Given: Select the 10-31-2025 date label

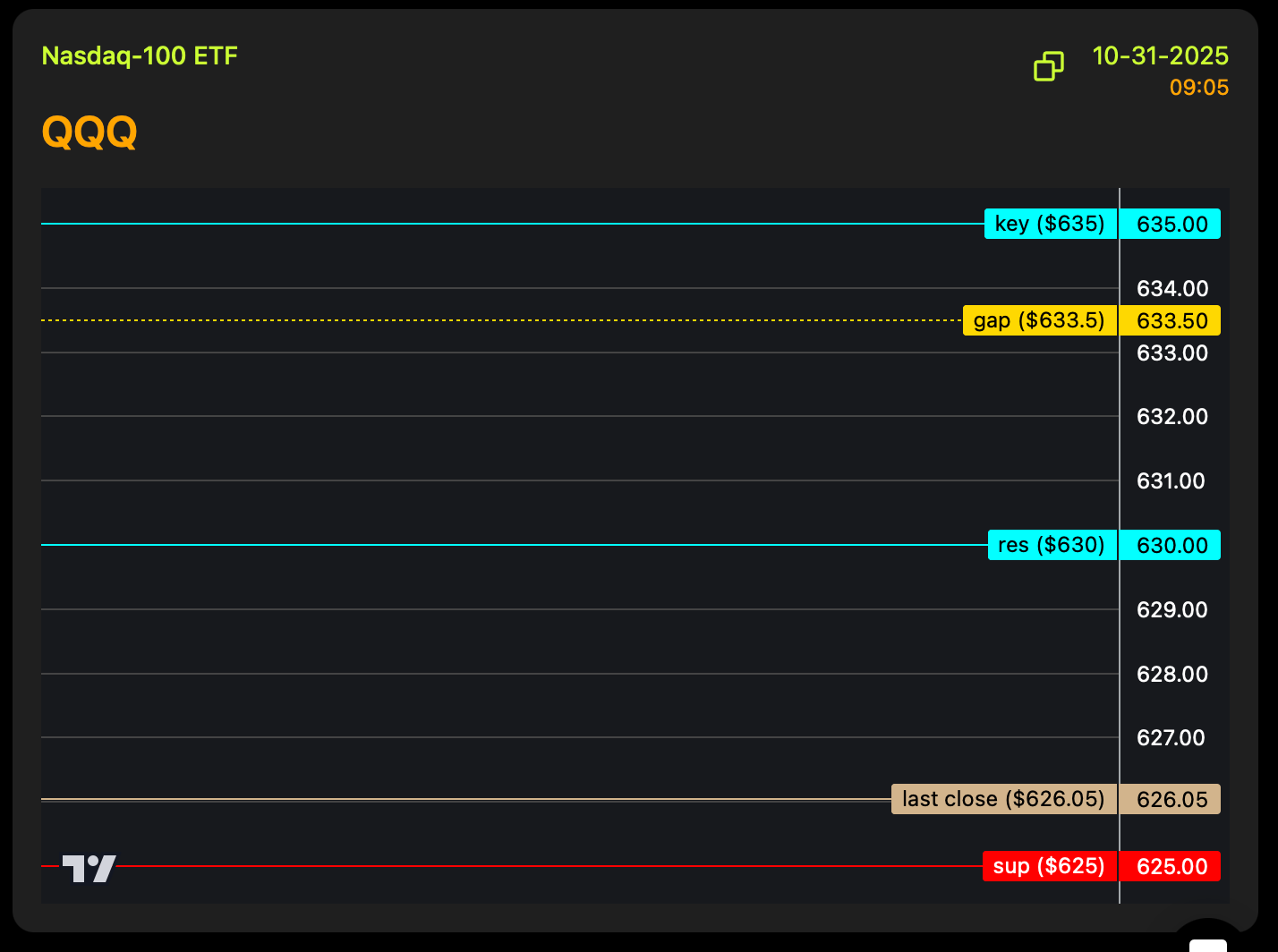Looking at the screenshot, I should [x=1160, y=55].
